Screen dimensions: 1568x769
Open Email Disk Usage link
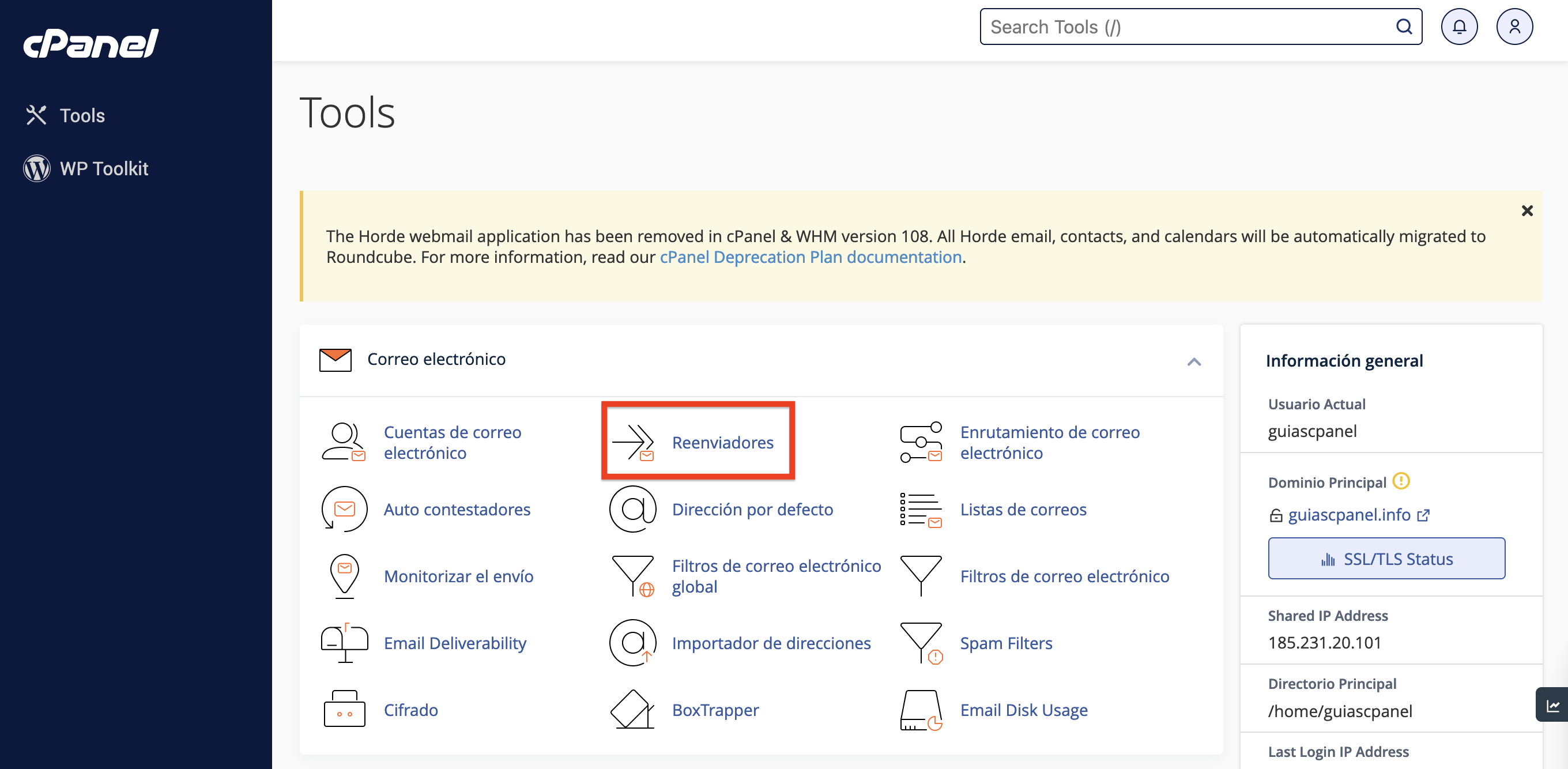click(1024, 710)
